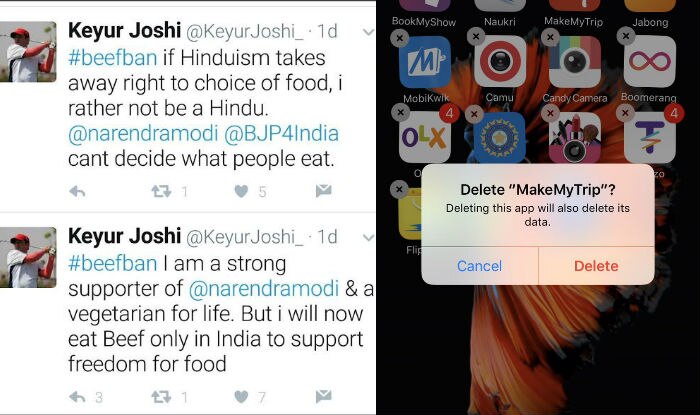The width and height of the screenshot is (700, 415).
Task: Open the Candy Camera app icon
Action: 575,62
